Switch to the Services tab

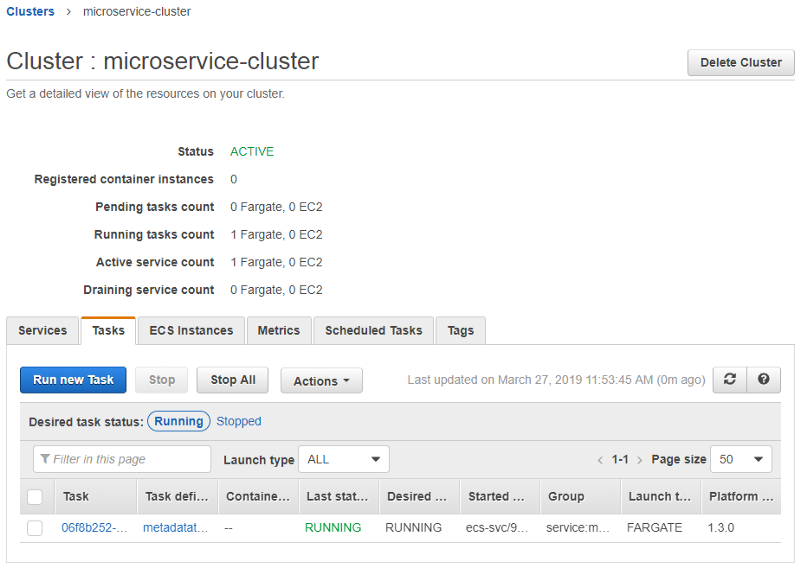click(x=43, y=331)
